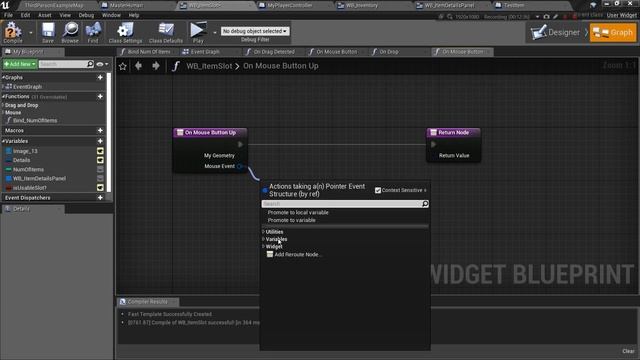Switch to MasterHuman editor tab
Image resolution: width=640 pixels, height=360 pixels.
(x=127, y=5)
